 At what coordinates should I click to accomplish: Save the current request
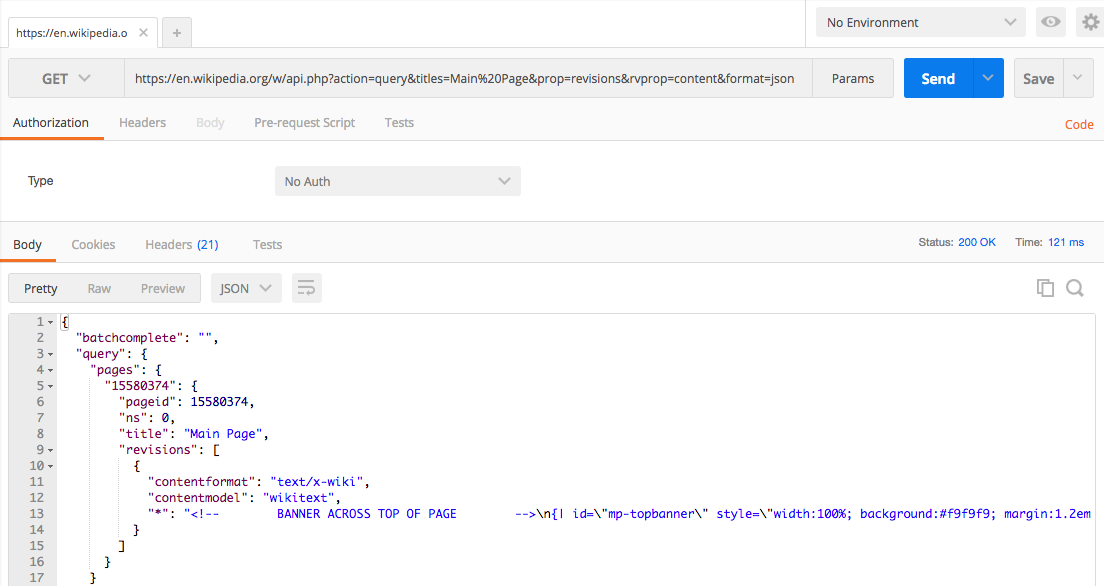point(1039,78)
